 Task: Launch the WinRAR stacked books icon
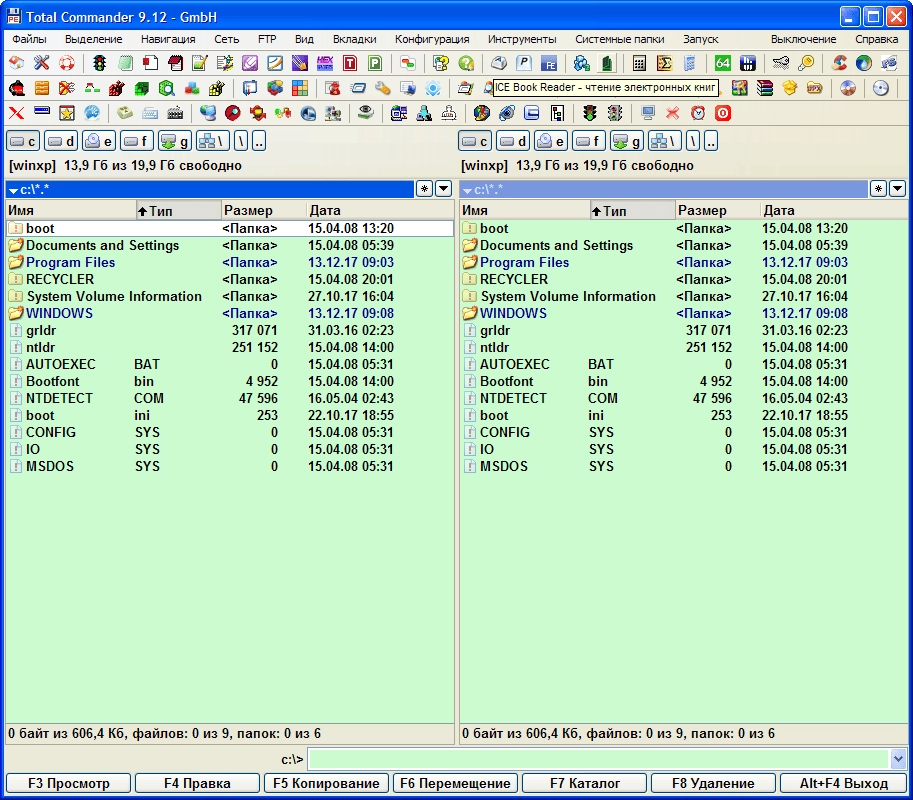click(x=765, y=89)
